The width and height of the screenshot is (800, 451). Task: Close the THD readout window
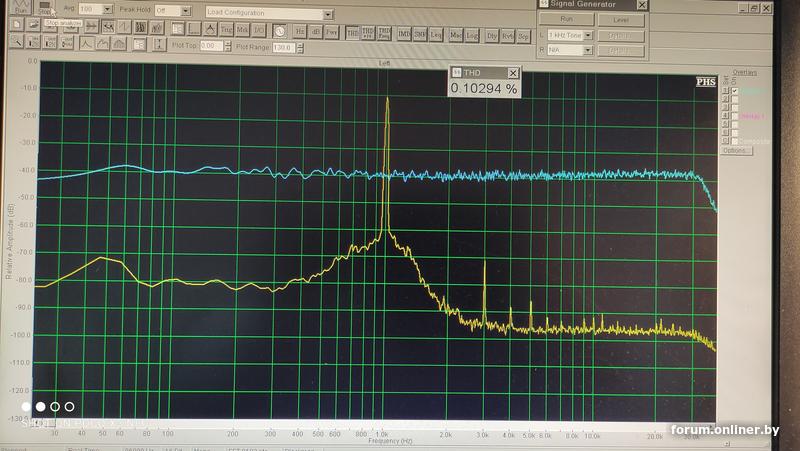[513, 73]
